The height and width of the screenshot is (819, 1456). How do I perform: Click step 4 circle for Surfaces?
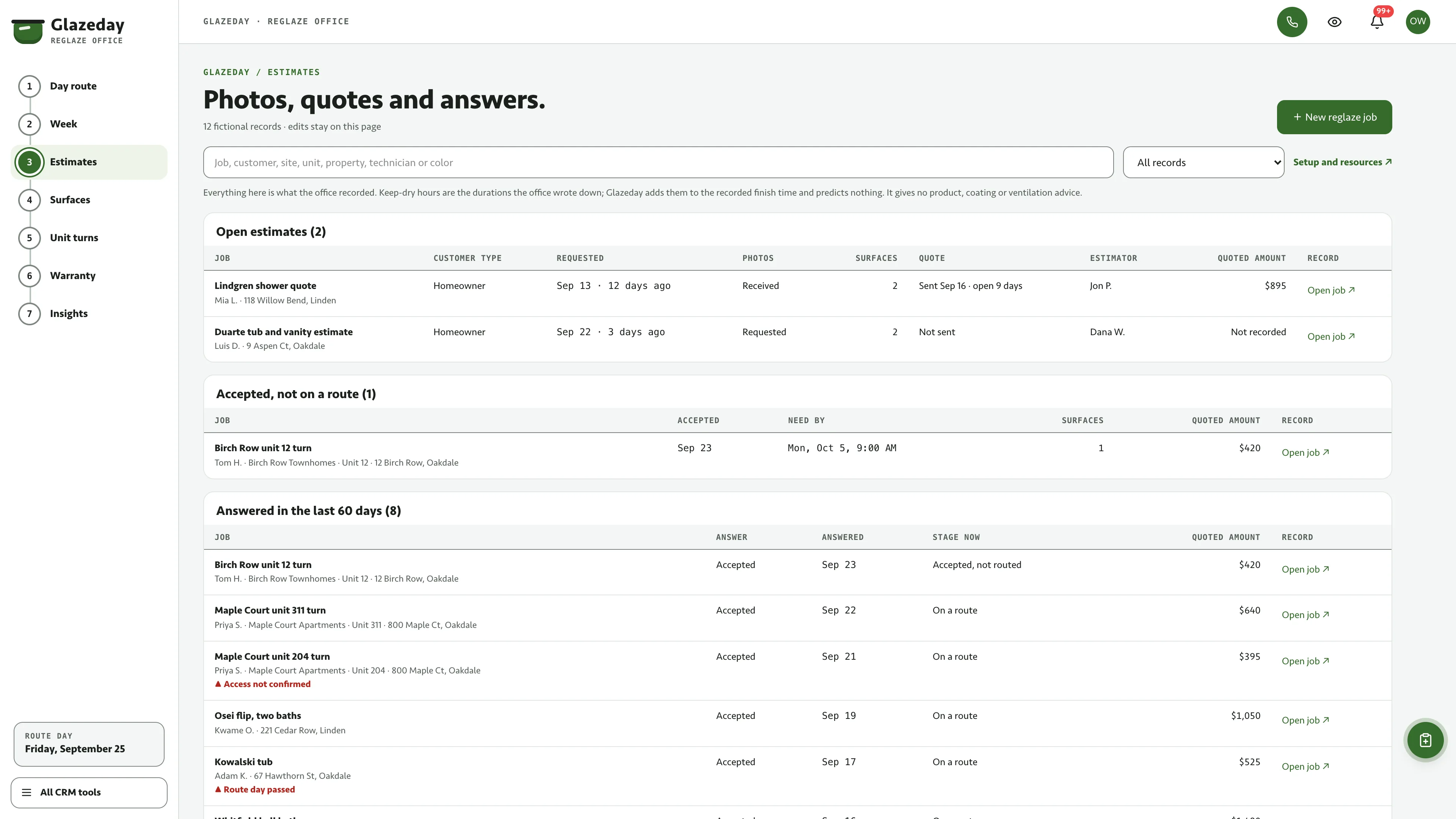[30, 199]
